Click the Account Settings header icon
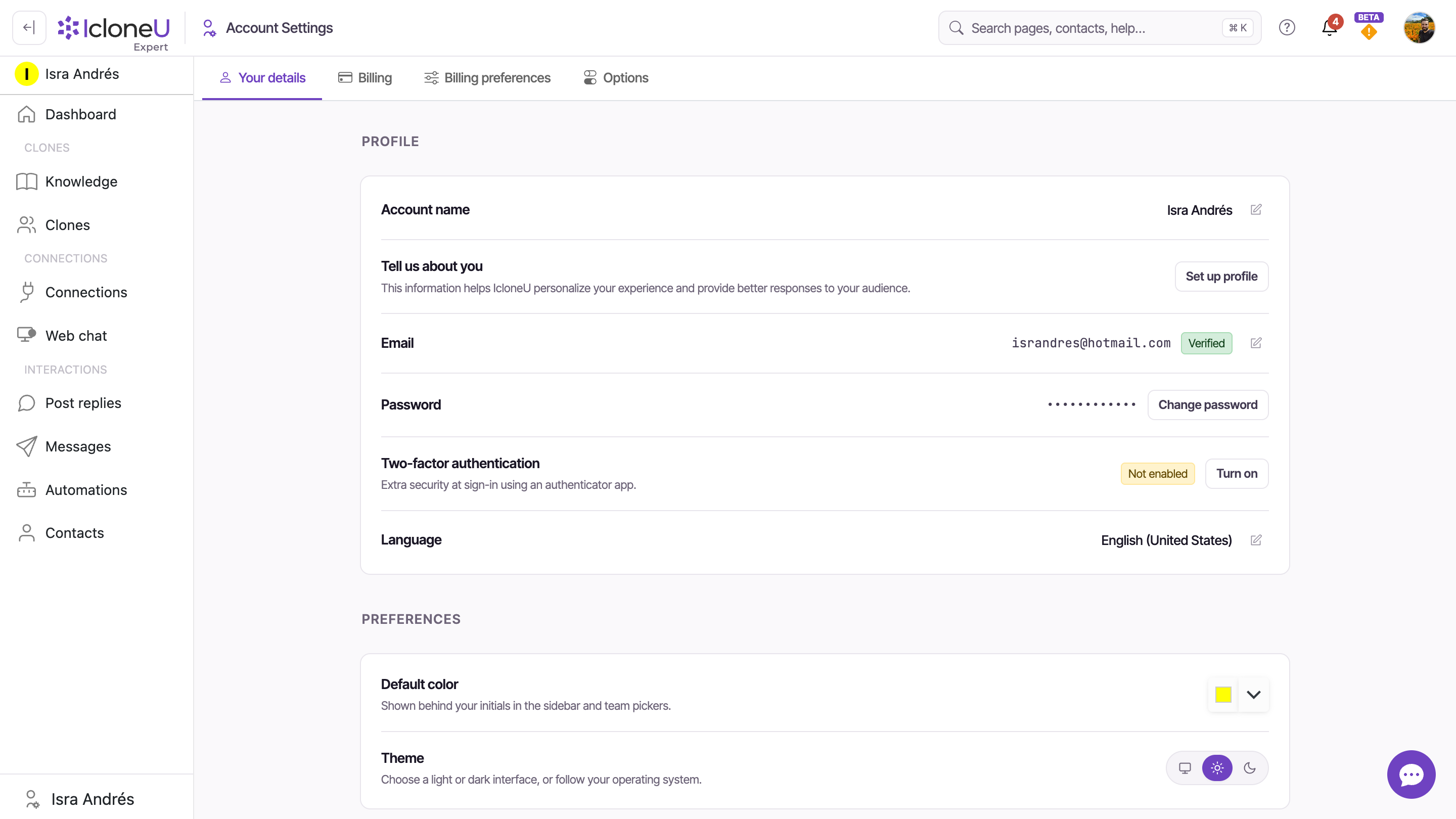Screen dimensions: 1456x819 [x=209, y=28]
